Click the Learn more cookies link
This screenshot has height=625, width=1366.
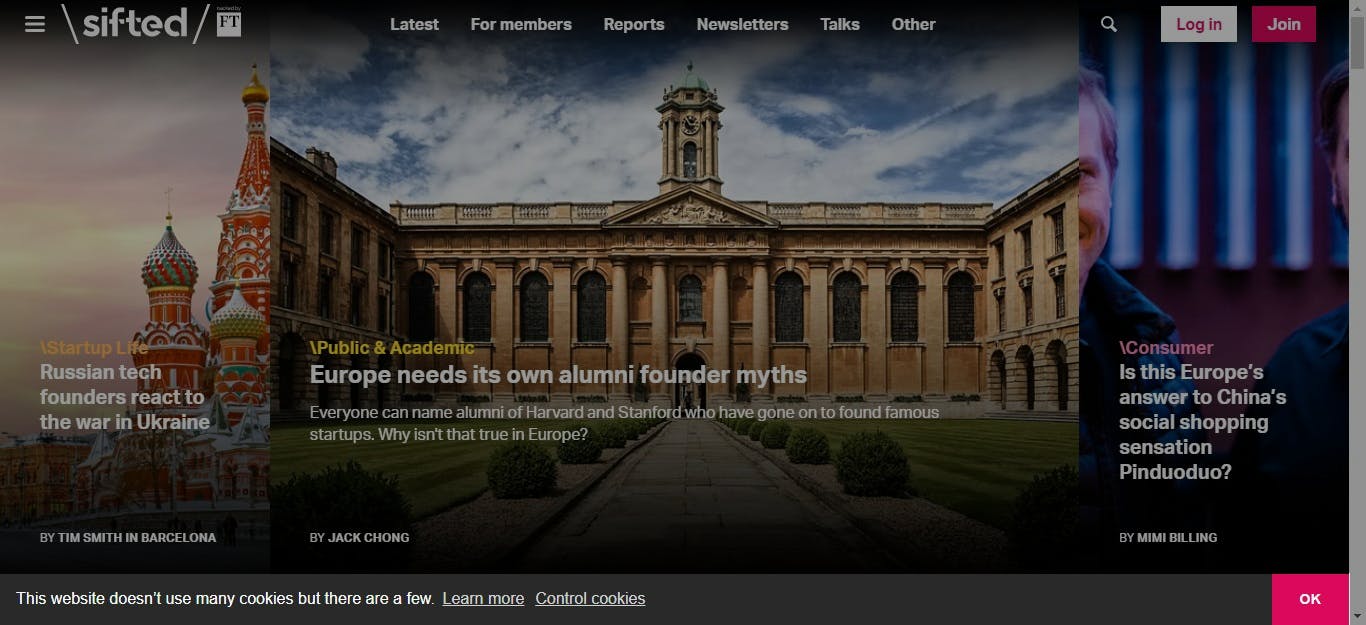pos(483,598)
